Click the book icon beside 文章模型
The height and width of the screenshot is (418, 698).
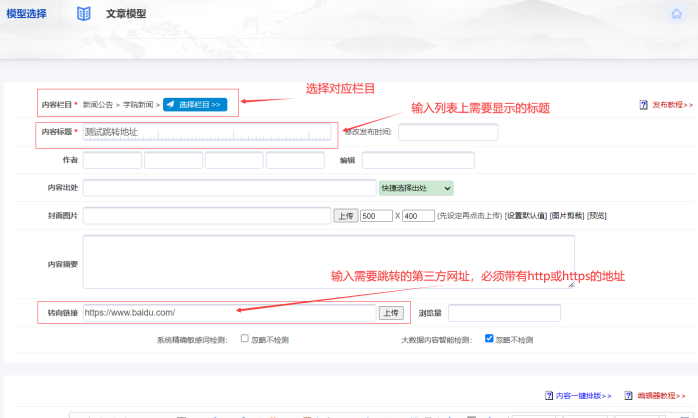click(x=84, y=14)
